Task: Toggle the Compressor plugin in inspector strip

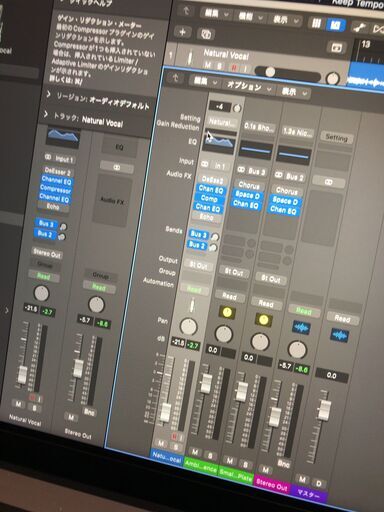Action: (55, 190)
